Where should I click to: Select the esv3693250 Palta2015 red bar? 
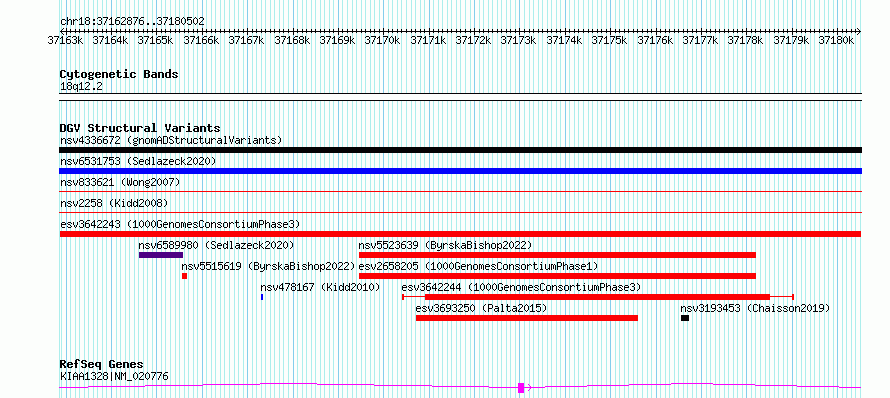[527, 318]
